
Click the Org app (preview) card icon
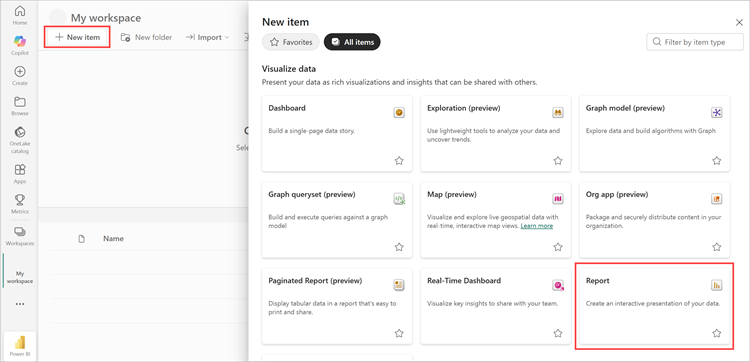click(x=717, y=199)
